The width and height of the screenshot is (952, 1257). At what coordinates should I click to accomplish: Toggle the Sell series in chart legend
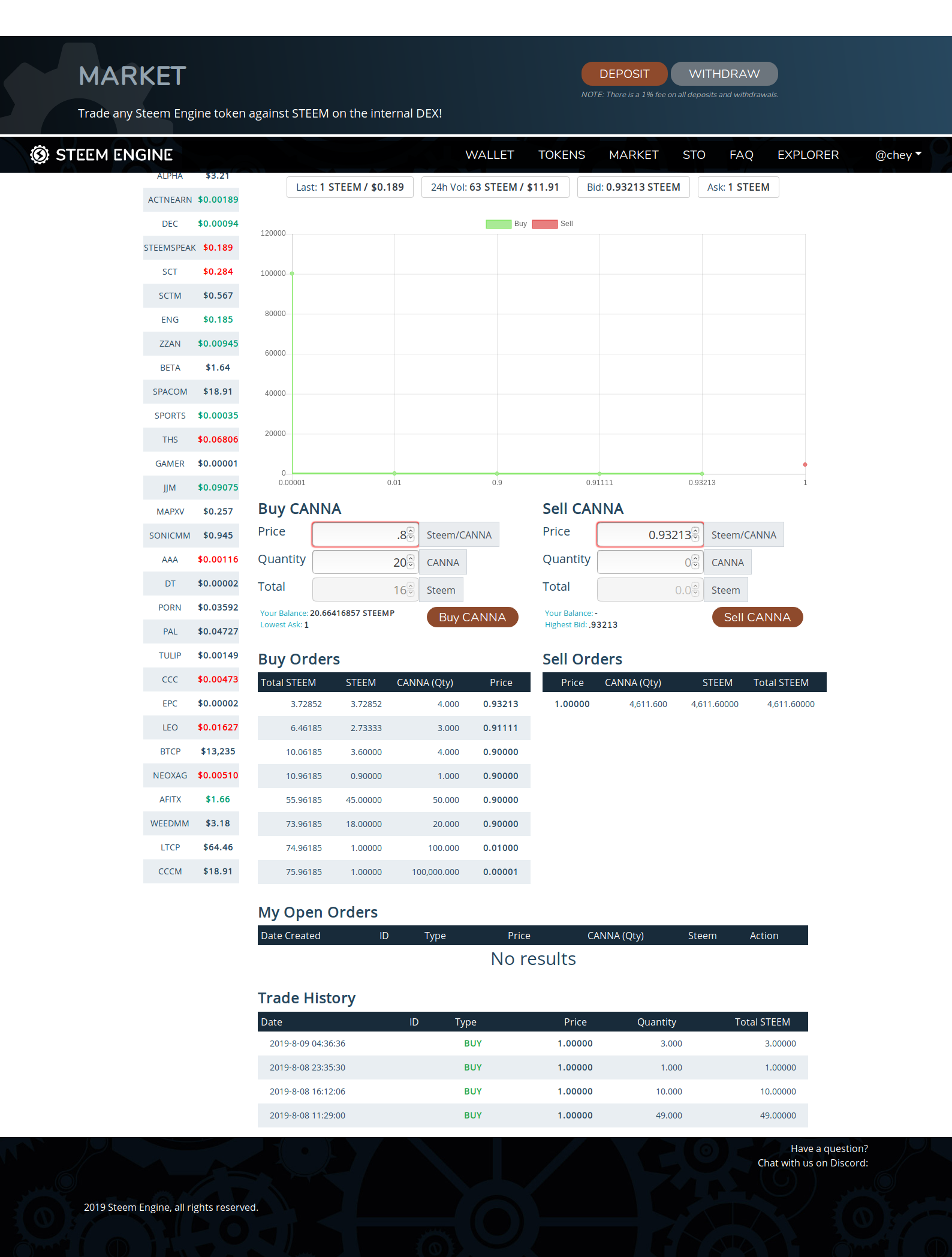click(x=552, y=224)
